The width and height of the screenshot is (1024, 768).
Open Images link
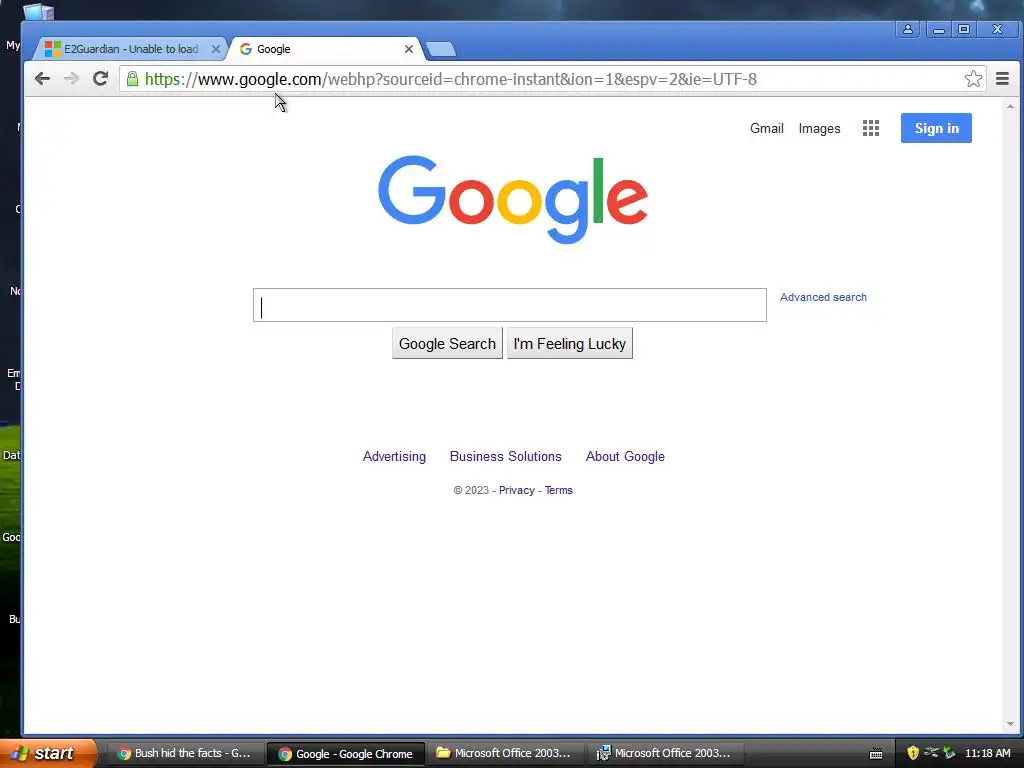[819, 129]
